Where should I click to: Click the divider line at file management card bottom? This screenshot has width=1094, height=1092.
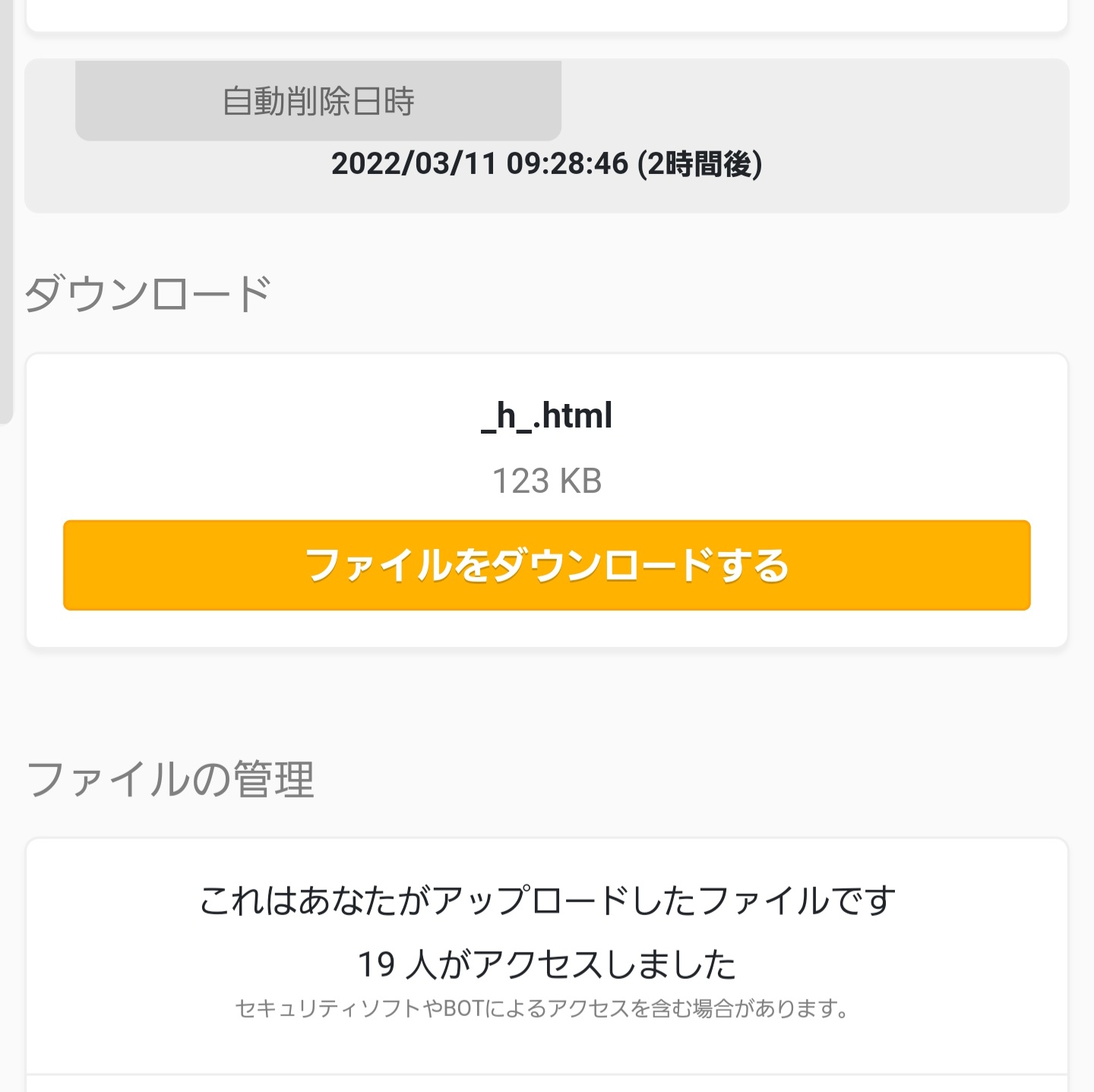click(x=547, y=1075)
